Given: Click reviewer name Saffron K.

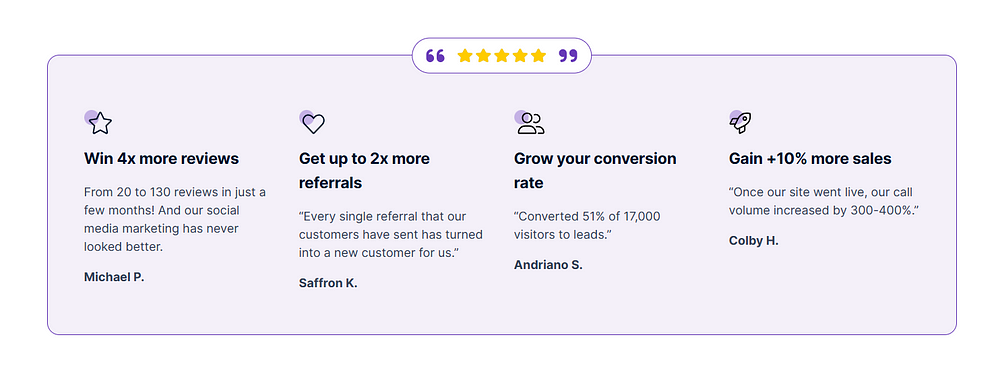Looking at the screenshot, I should click(x=328, y=283).
